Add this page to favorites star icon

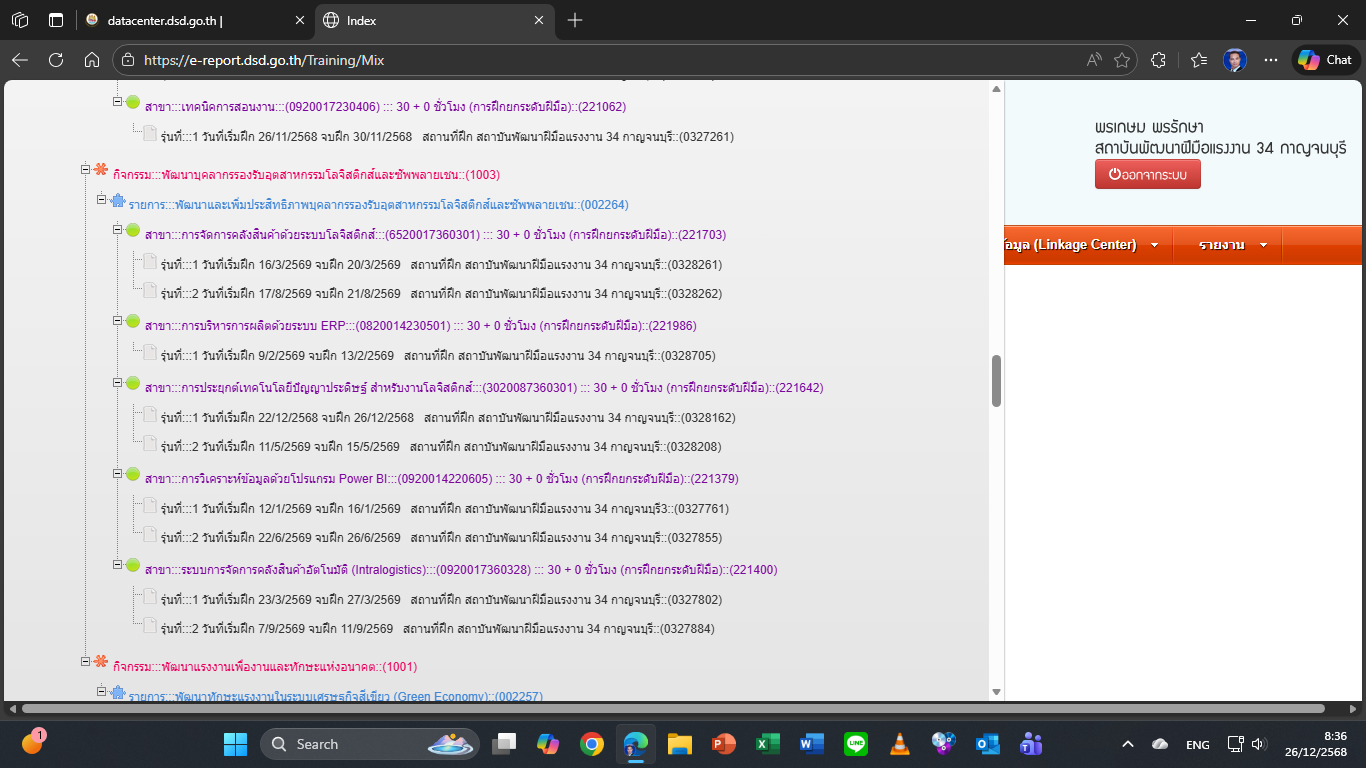(1122, 60)
